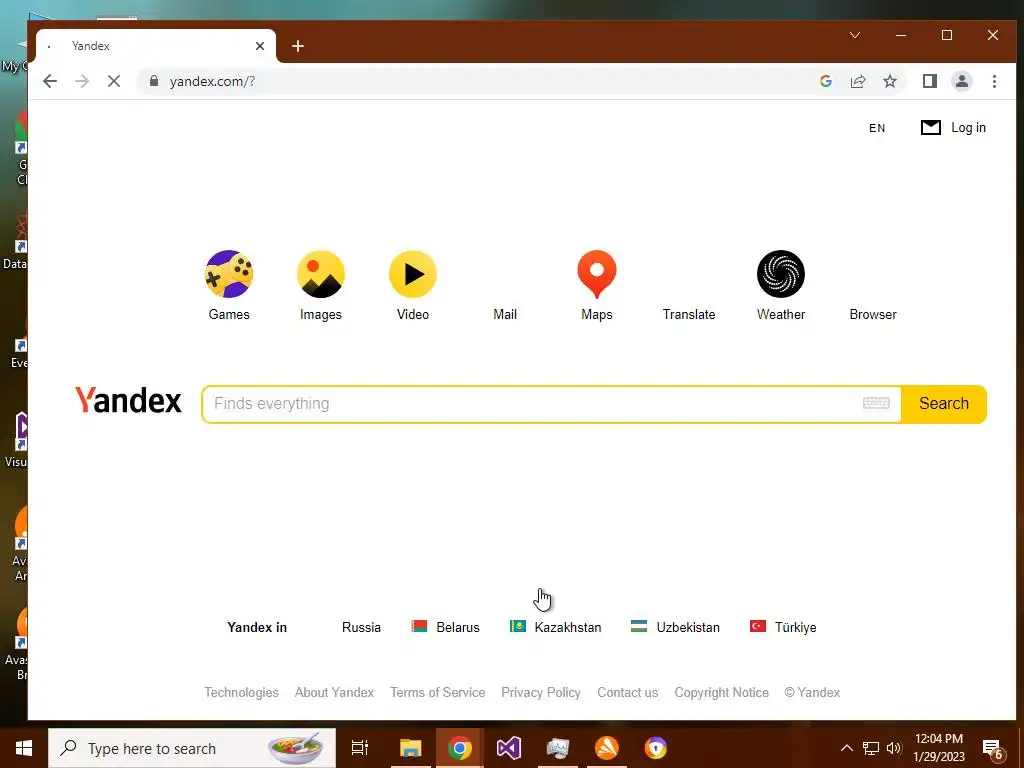The height and width of the screenshot is (768, 1024).
Task: Select the Yandex browser tab
Action: point(155,46)
